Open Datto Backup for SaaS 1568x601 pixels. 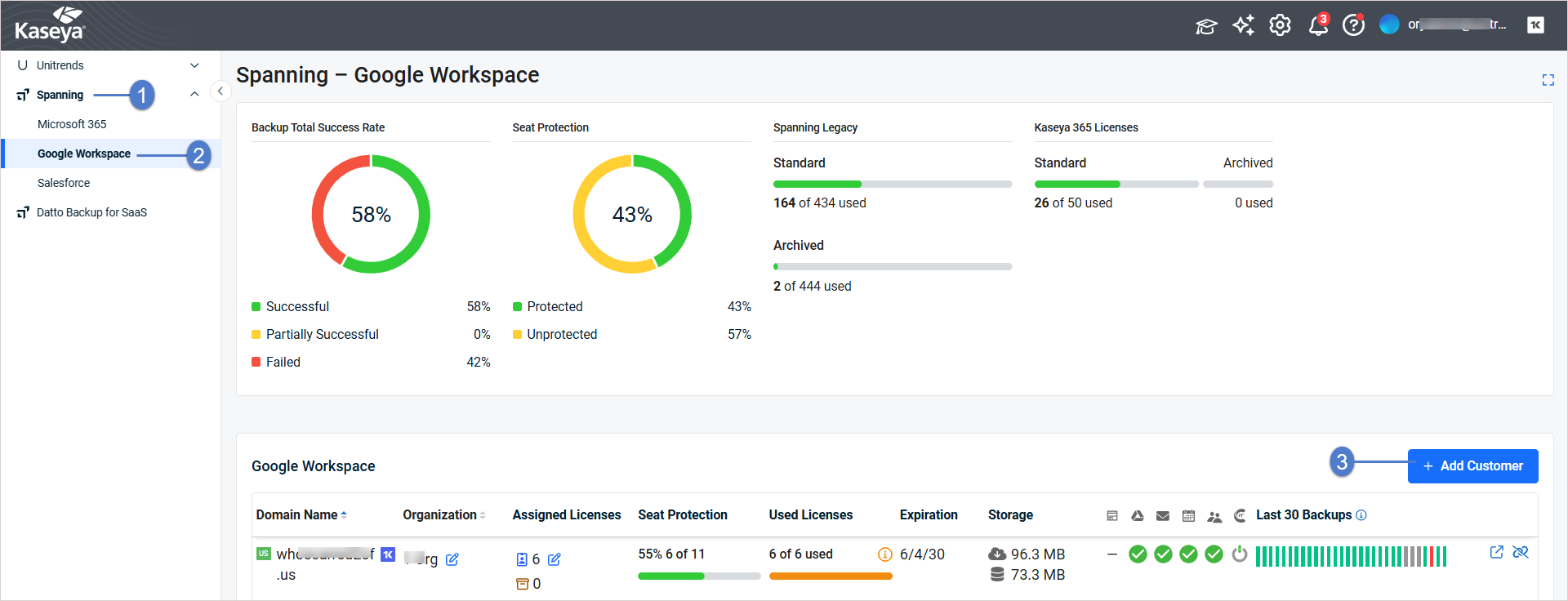91,212
